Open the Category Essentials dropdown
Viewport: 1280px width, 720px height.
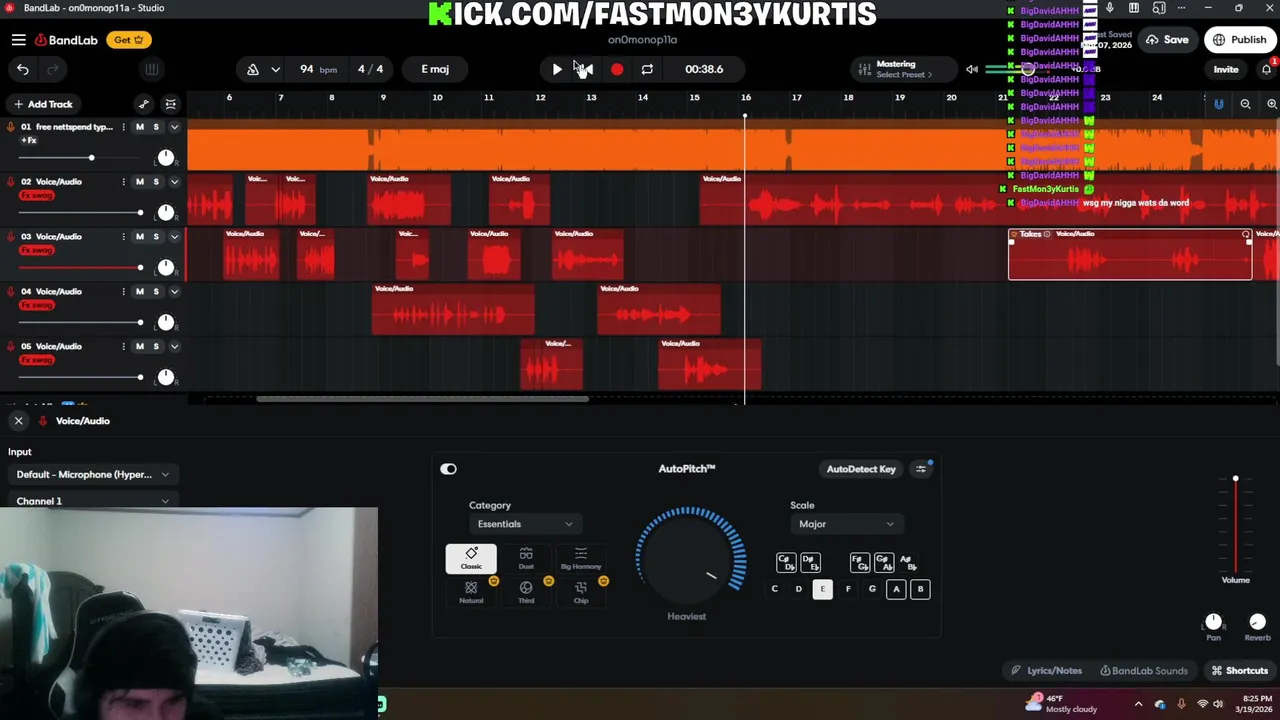point(524,524)
